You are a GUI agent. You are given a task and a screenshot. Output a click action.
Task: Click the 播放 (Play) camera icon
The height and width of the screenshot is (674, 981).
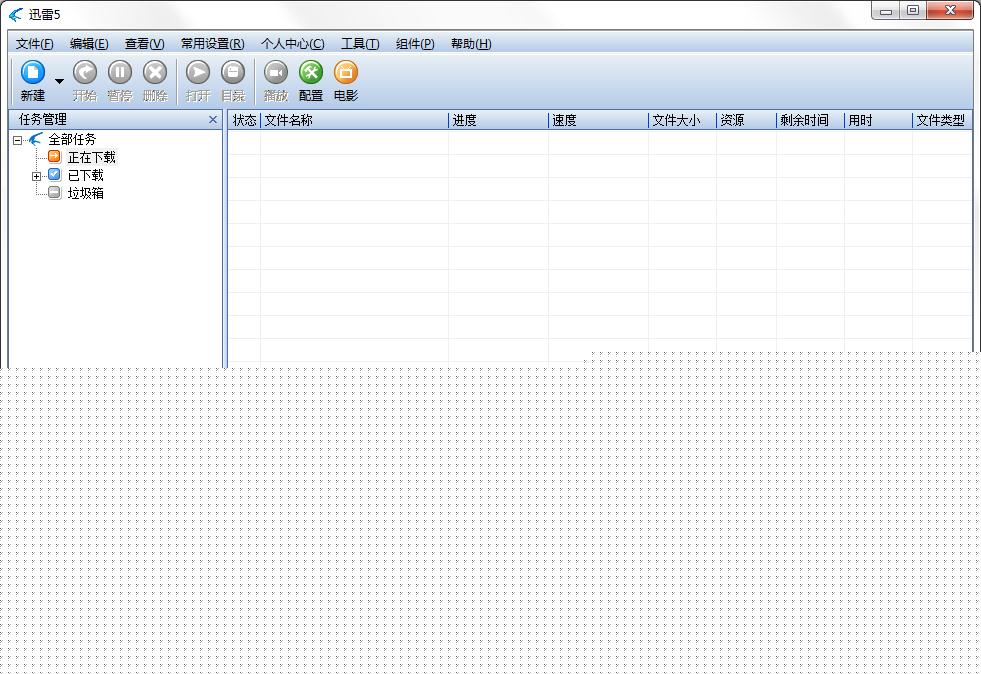pos(275,73)
